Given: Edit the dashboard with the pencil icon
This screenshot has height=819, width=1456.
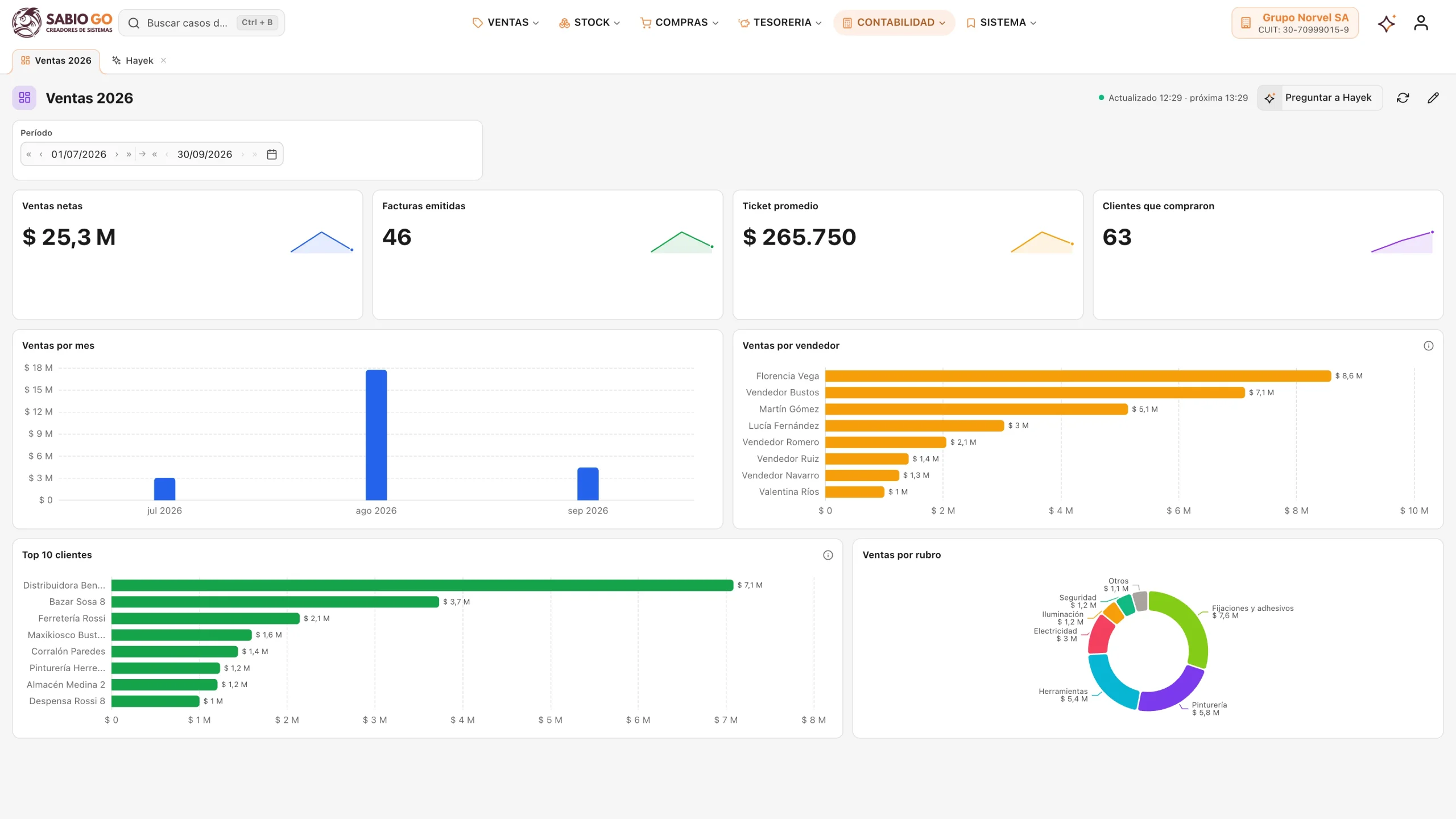Looking at the screenshot, I should (x=1433, y=98).
